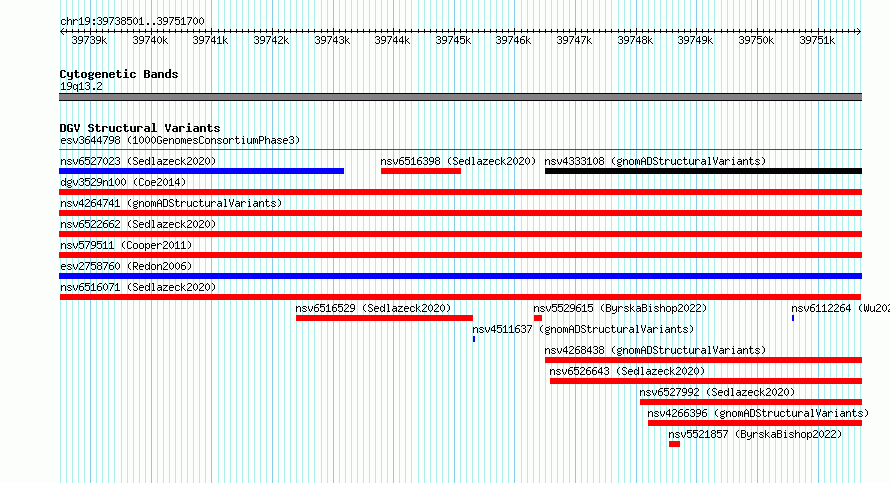Open the nsv6526643 (Sedlazeck2020) label
This screenshot has height=483, width=890.
pyautogui.click(x=627, y=371)
